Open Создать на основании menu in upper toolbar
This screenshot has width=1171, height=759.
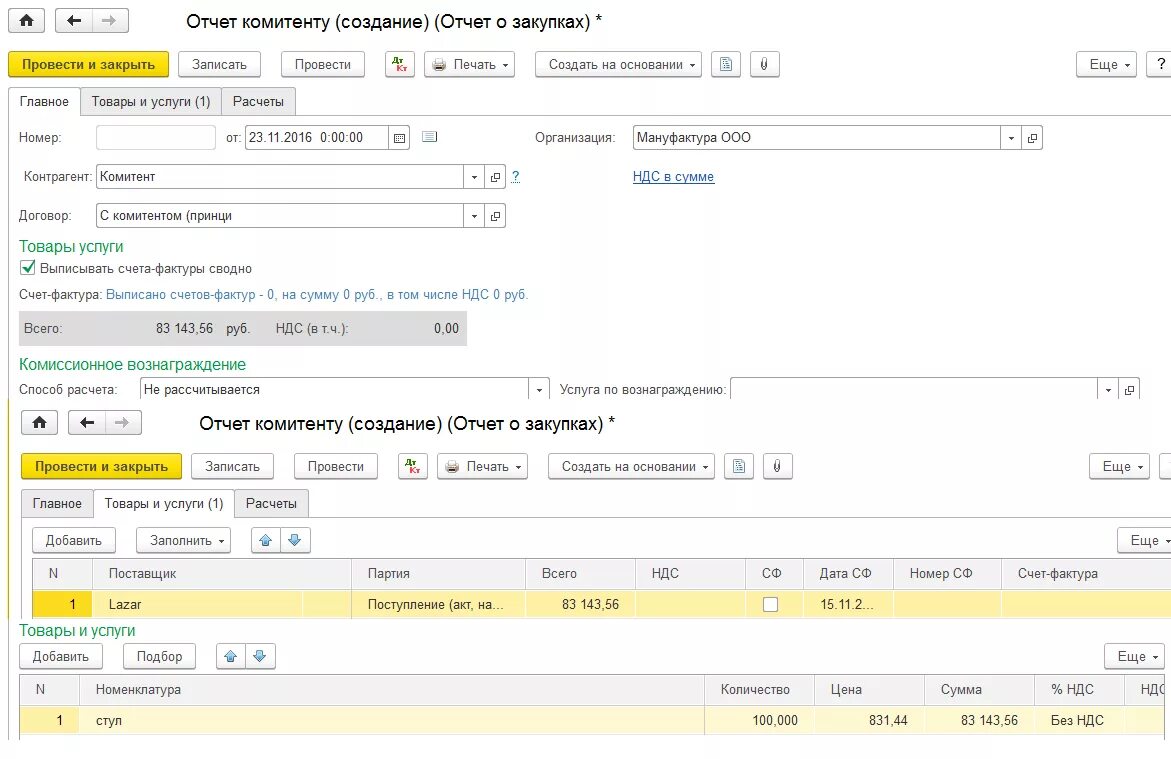tap(618, 64)
